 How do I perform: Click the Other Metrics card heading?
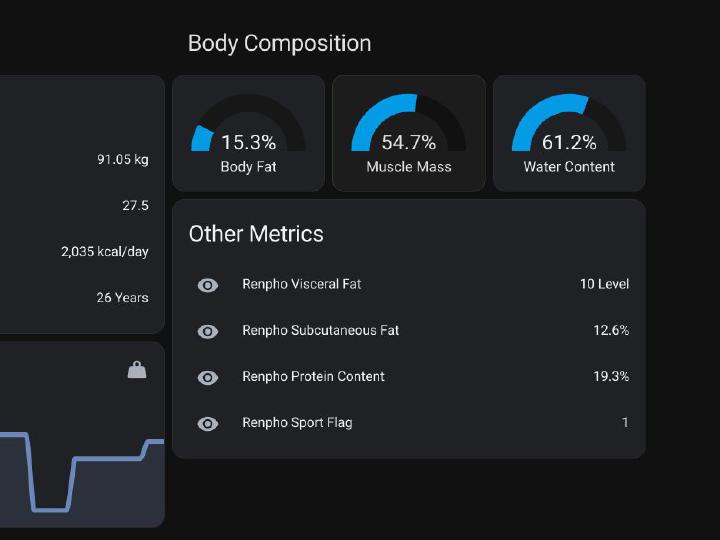click(256, 234)
